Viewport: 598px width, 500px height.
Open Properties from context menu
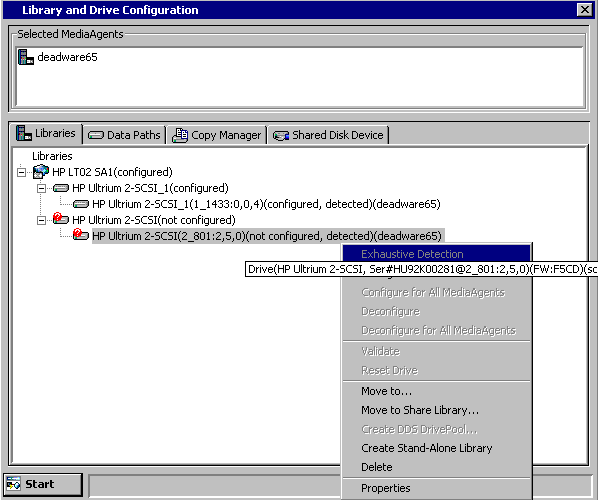click(x=436, y=488)
